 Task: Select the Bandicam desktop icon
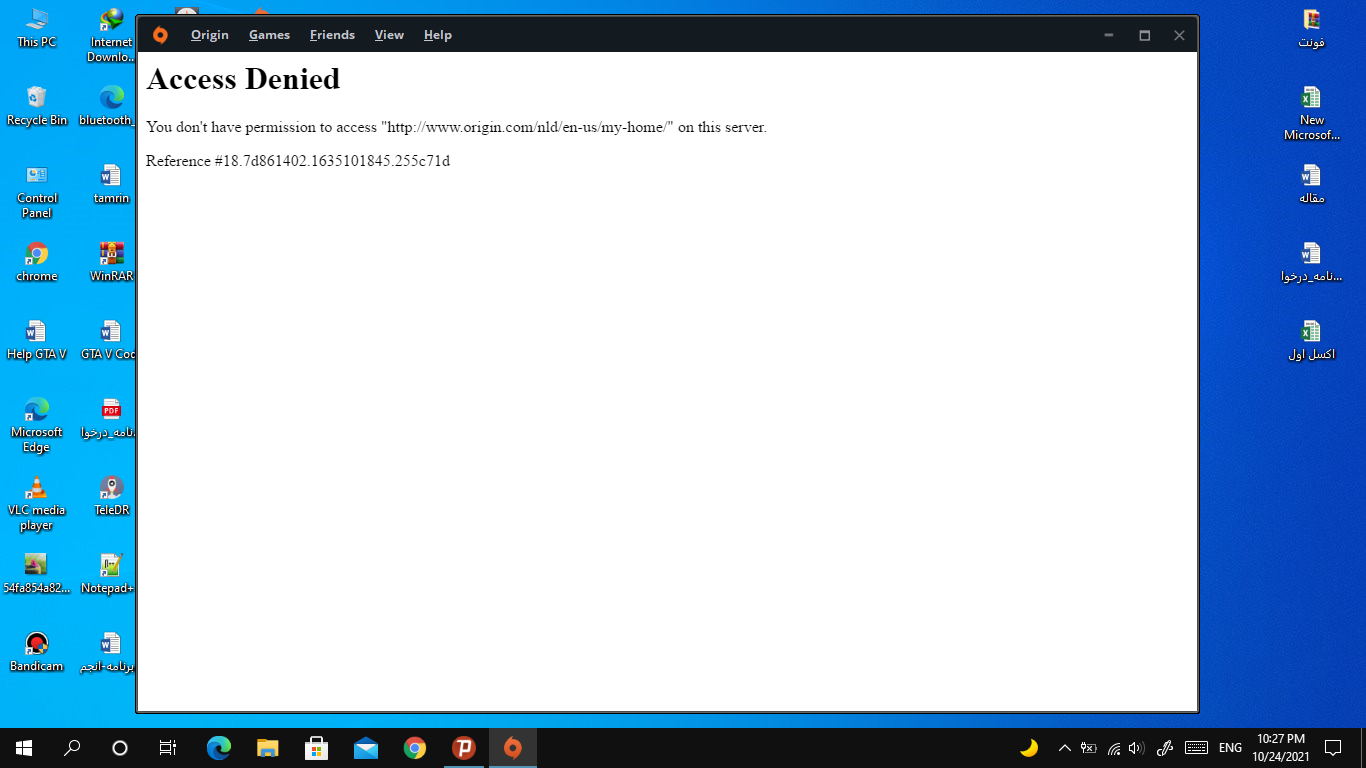[x=37, y=651]
